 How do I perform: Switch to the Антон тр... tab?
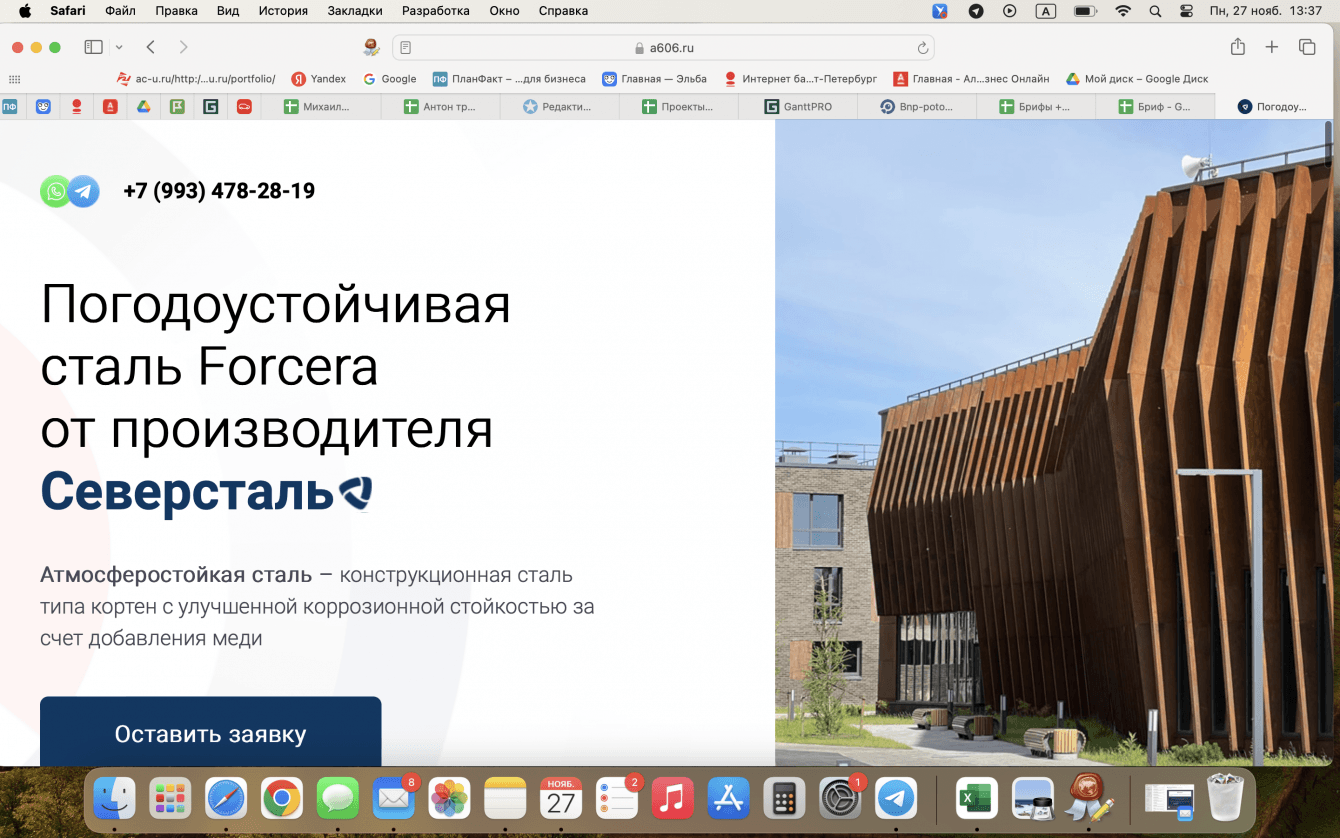pos(440,107)
